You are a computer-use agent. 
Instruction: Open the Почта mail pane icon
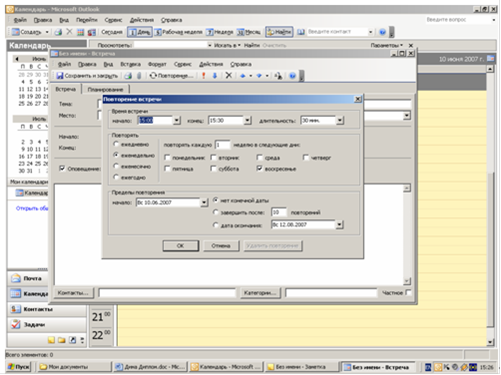pyautogui.click(x=16, y=278)
